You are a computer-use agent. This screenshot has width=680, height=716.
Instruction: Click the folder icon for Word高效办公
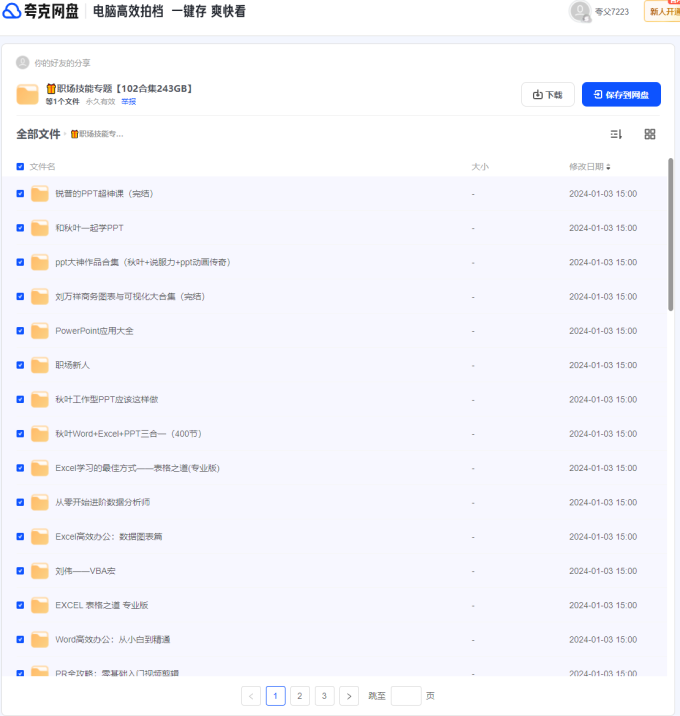[x=40, y=639]
